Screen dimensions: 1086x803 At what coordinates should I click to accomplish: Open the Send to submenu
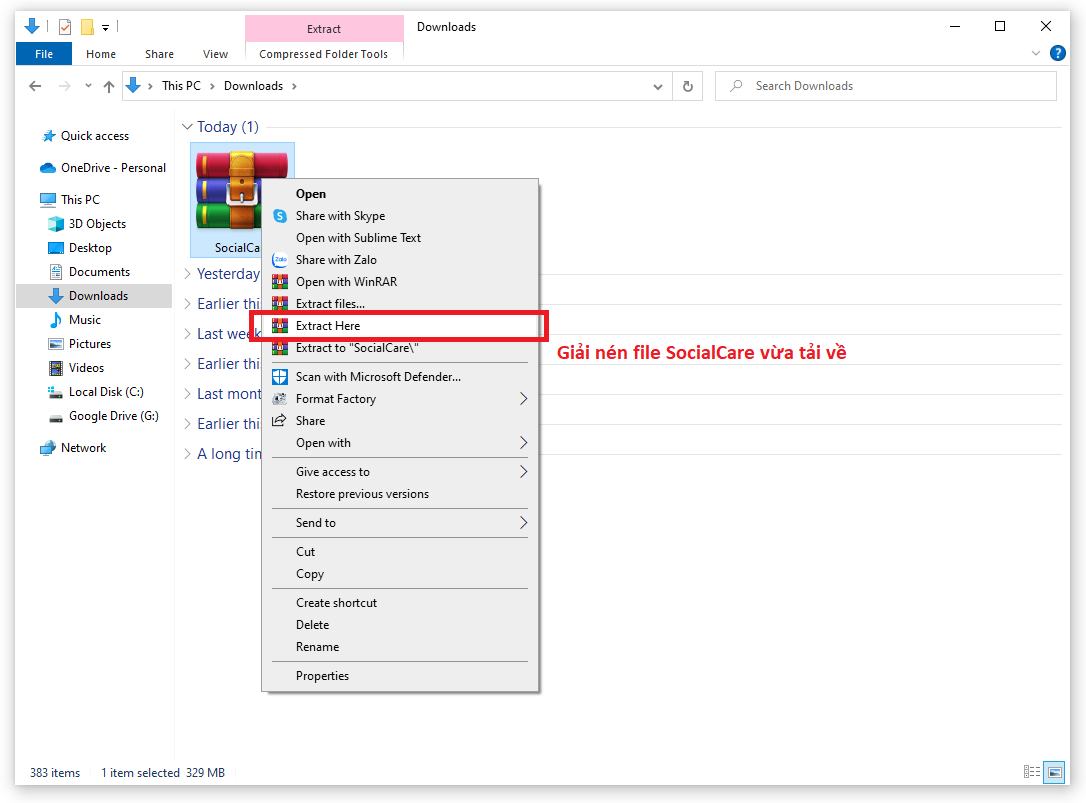400,523
